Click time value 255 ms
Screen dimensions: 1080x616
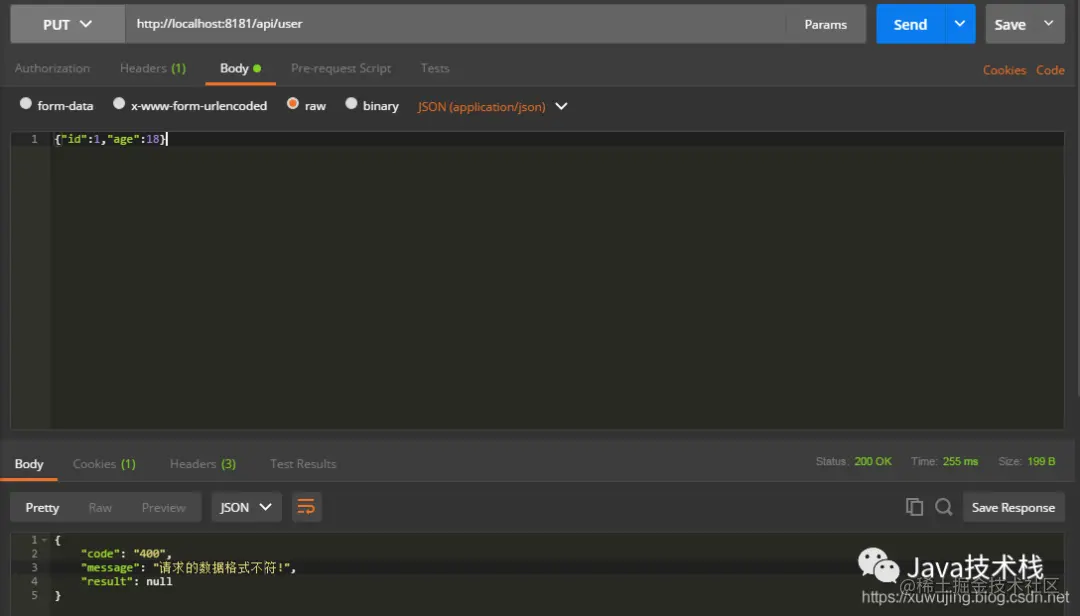(960, 461)
